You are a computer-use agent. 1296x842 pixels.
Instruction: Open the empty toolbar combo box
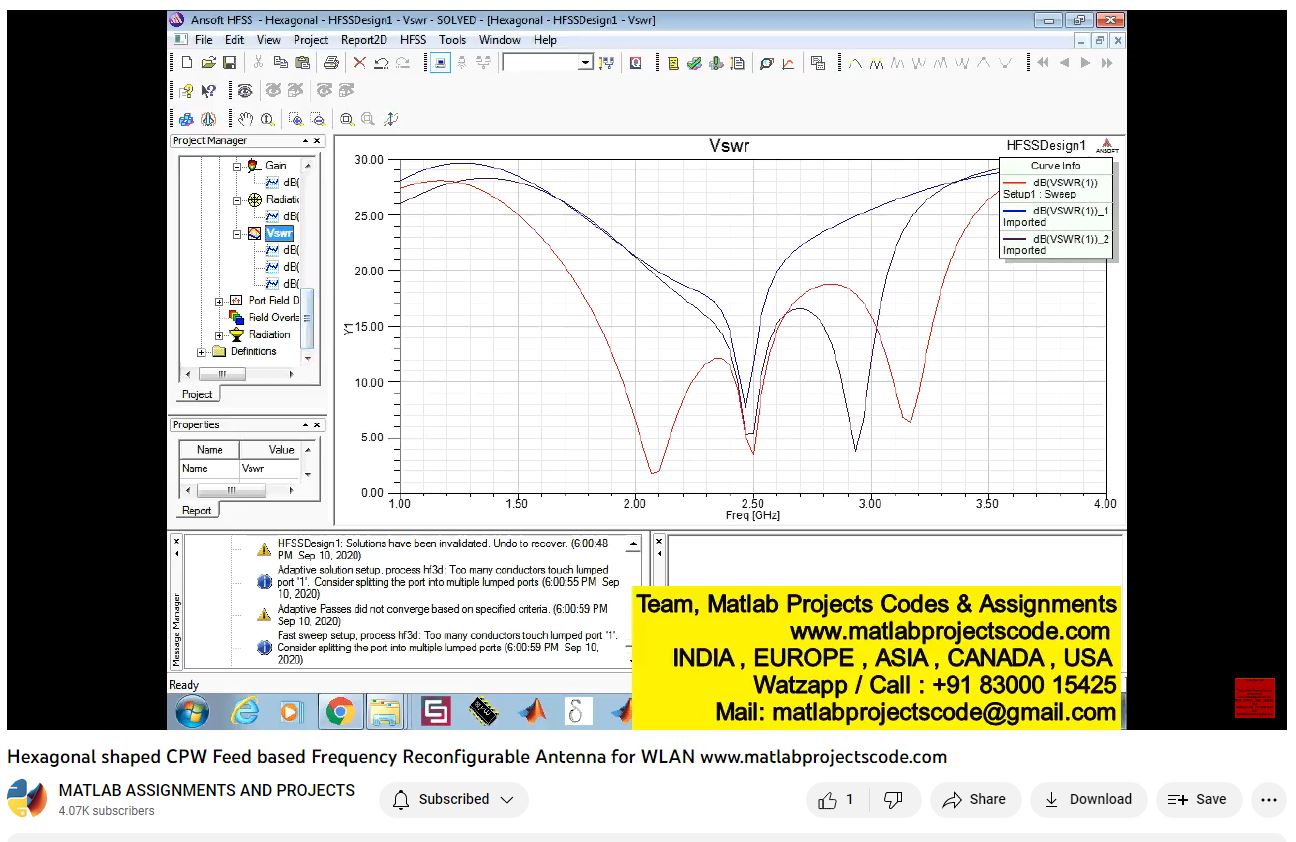(x=586, y=63)
